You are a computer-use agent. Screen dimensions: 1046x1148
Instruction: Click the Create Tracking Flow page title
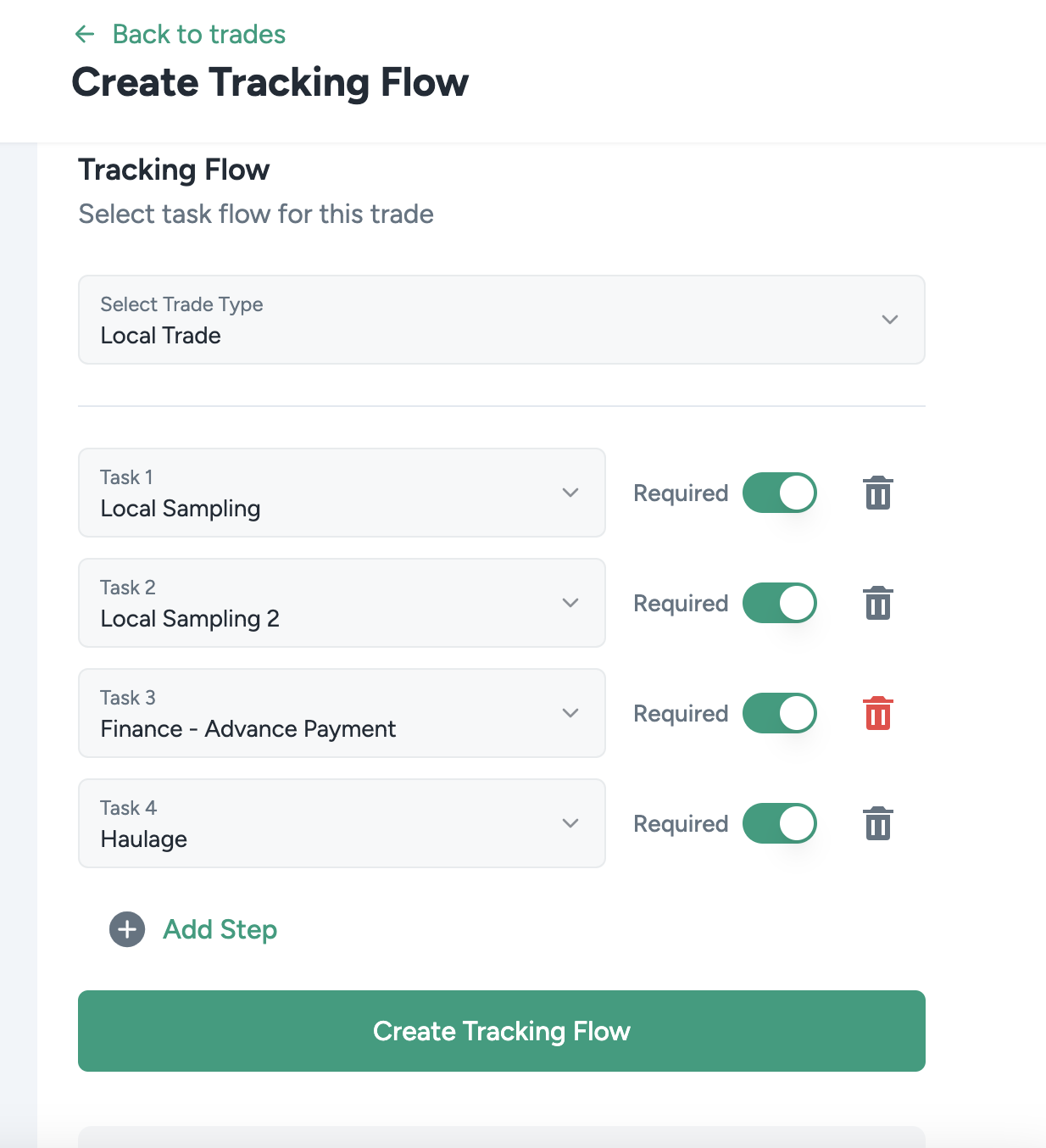(270, 83)
